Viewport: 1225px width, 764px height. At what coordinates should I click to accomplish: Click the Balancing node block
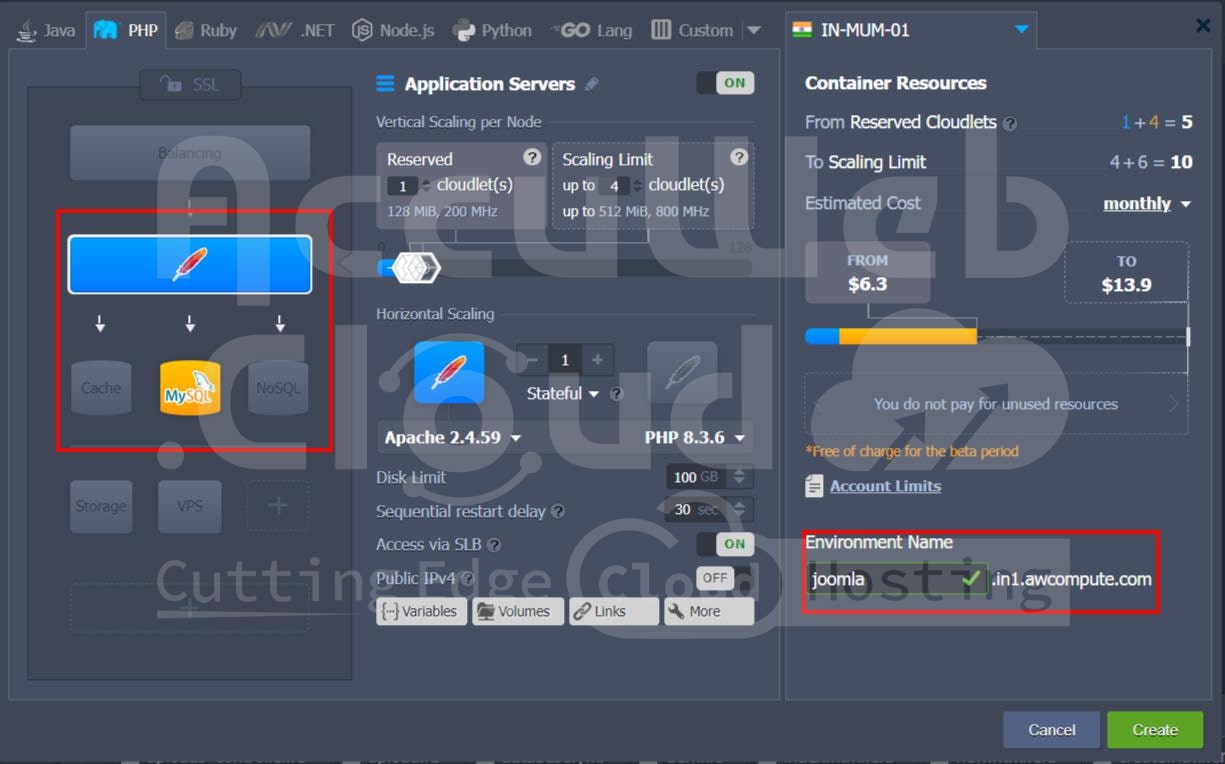(190, 153)
